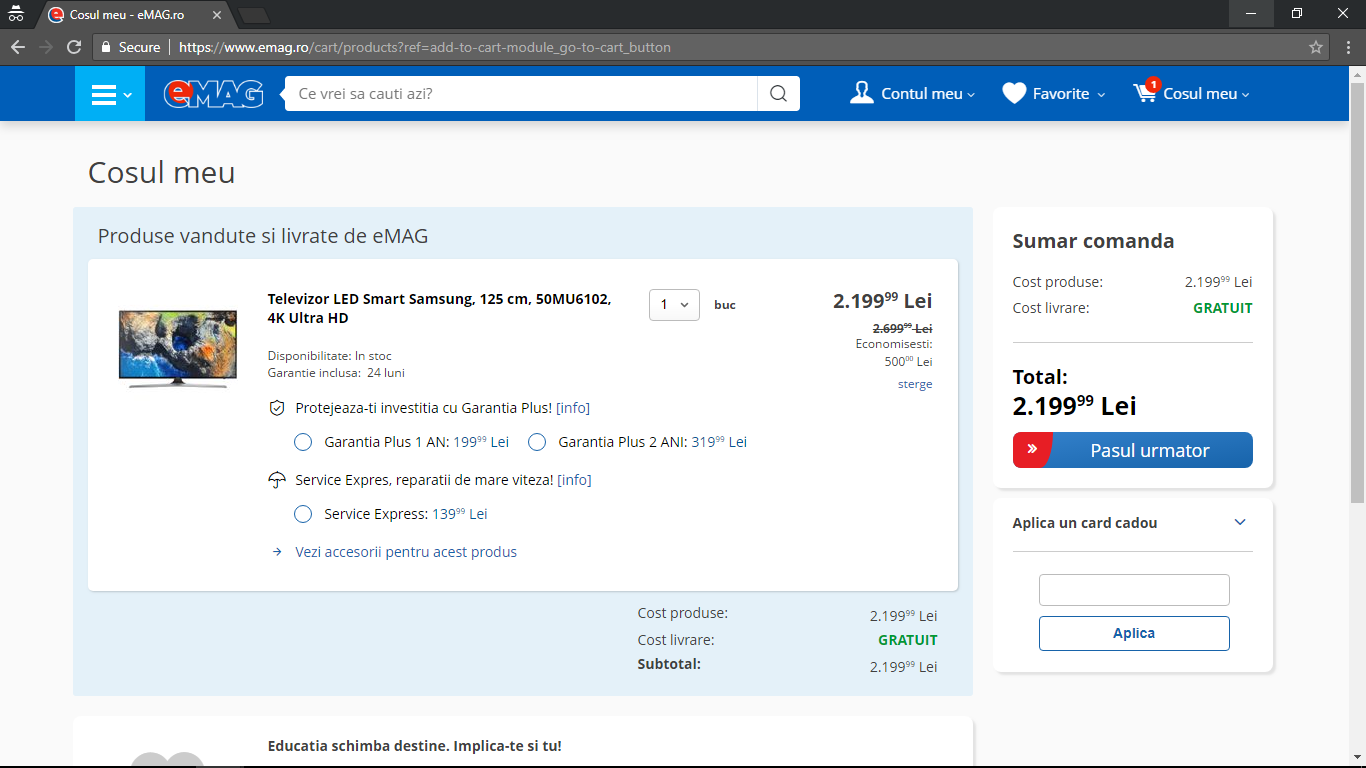This screenshot has height=768, width=1366.
Task: Go back with the browser back arrow
Action: click(18, 47)
